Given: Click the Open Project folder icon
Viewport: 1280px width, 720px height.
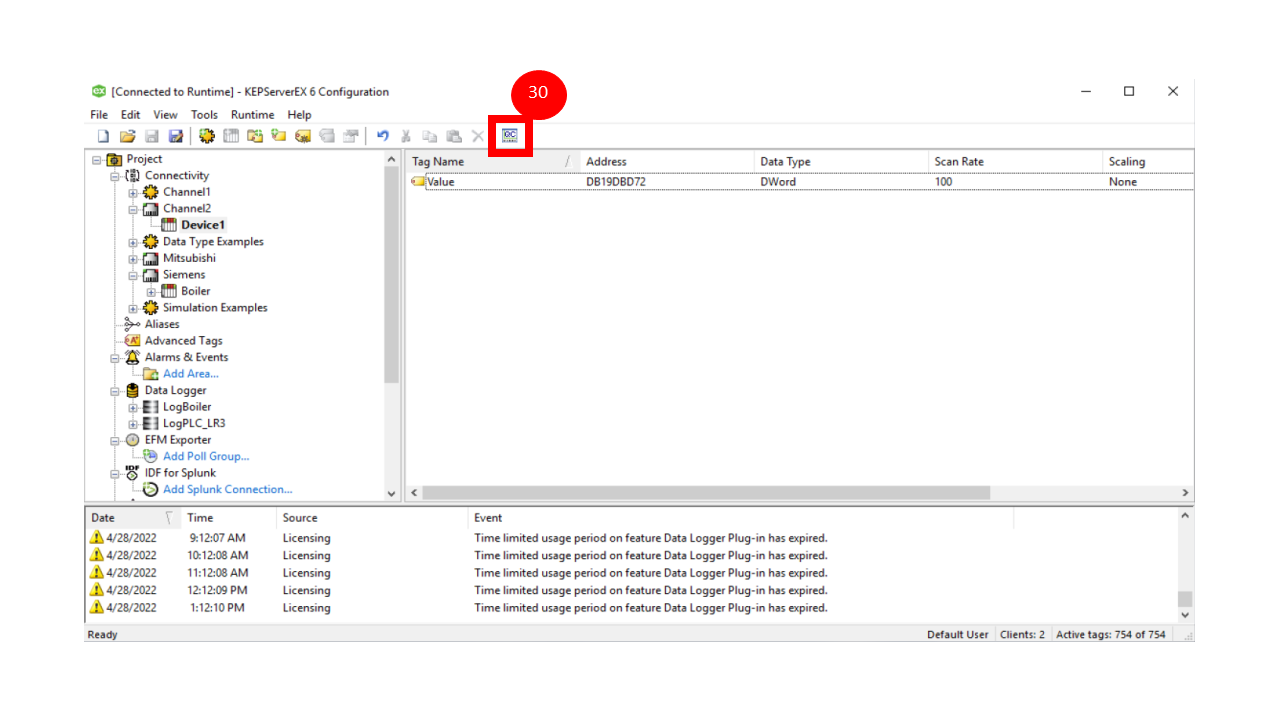Looking at the screenshot, I should pos(128,136).
